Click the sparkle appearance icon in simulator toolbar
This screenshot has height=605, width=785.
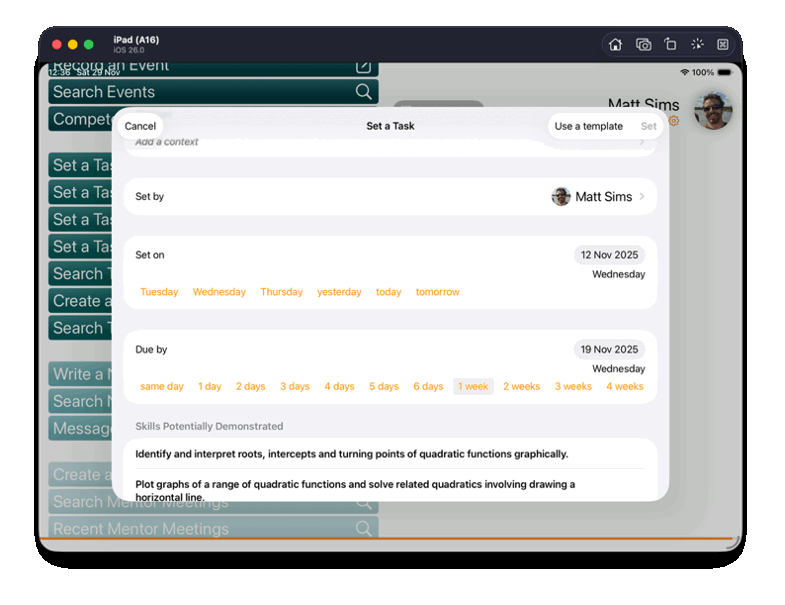pyautogui.click(x=697, y=45)
